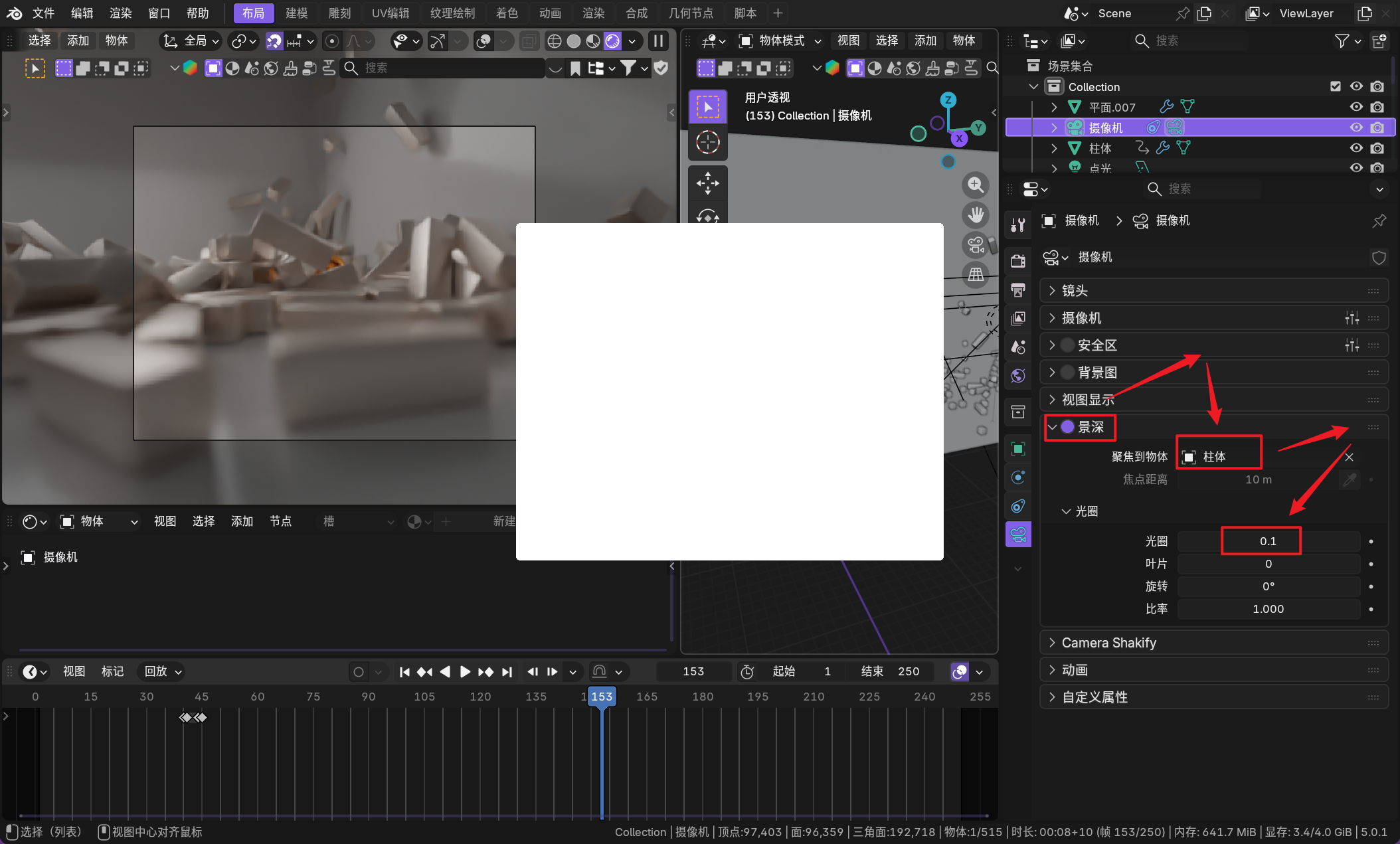Select the Move tool in viewport toolbar
1400x844 pixels.
pos(707,183)
